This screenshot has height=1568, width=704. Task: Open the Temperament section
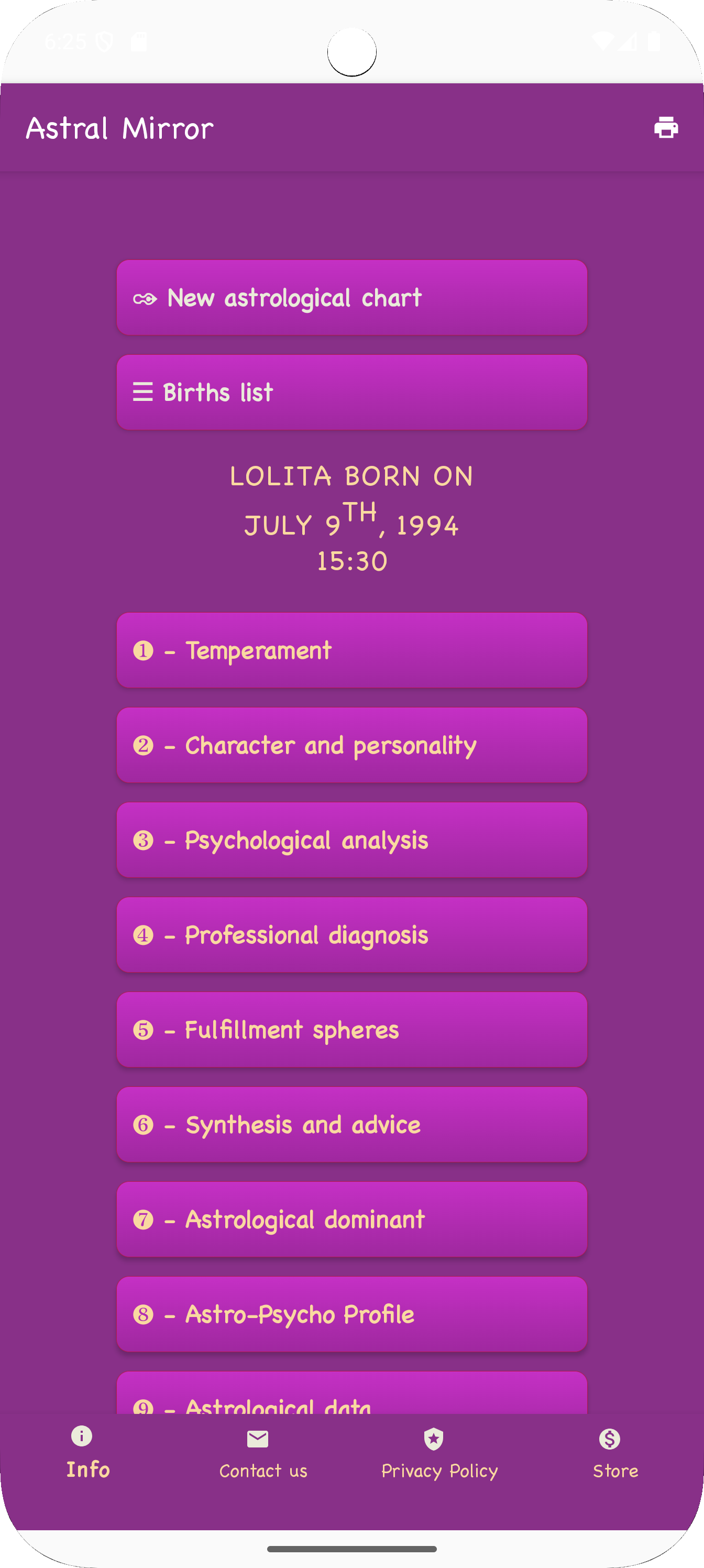(351, 651)
